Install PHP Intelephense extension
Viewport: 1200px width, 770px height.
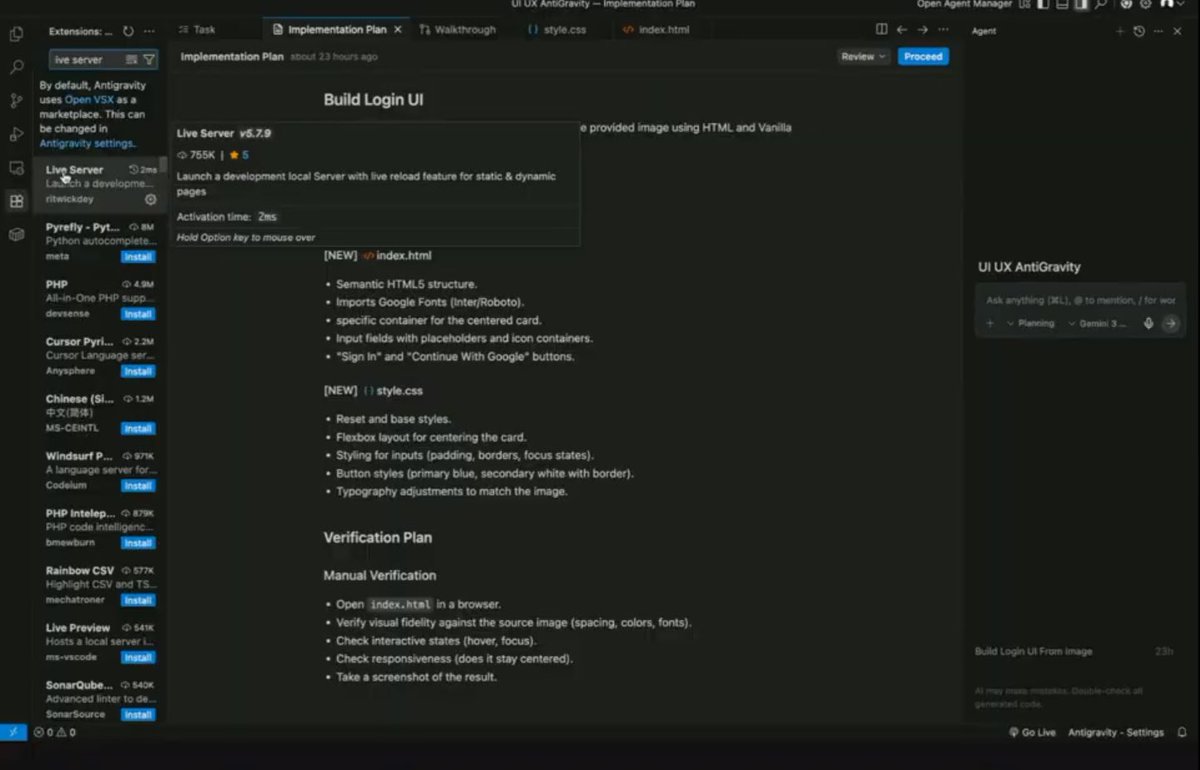click(138, 543)
